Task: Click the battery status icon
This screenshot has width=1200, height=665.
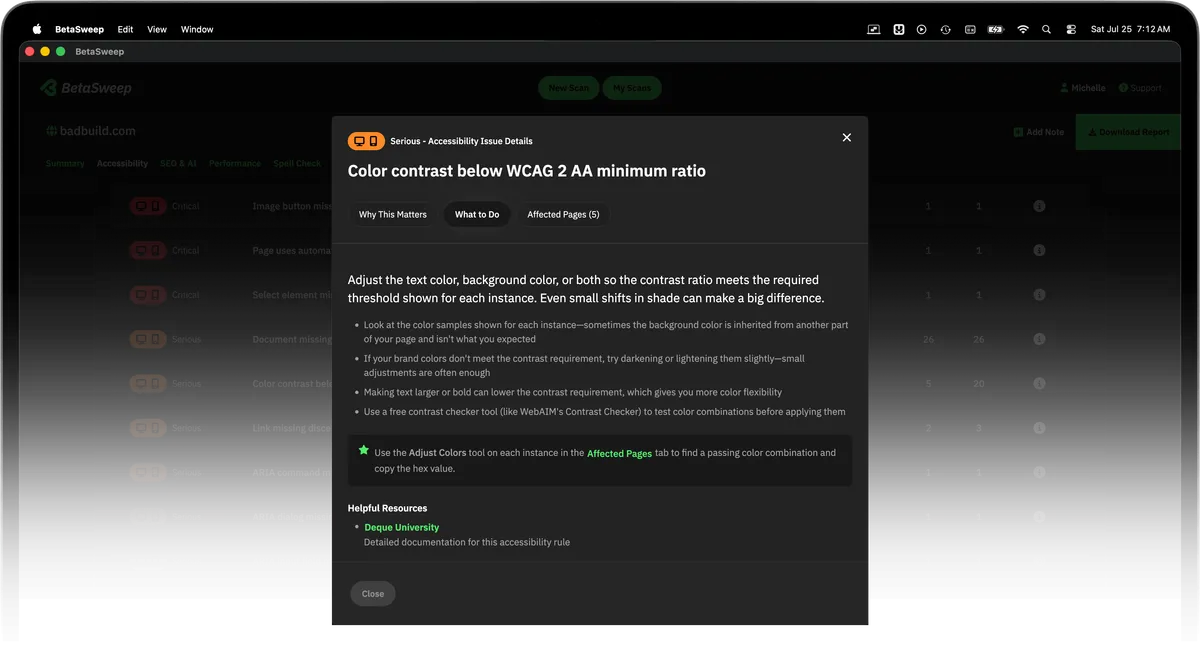Action: click(x=995, y=29)
